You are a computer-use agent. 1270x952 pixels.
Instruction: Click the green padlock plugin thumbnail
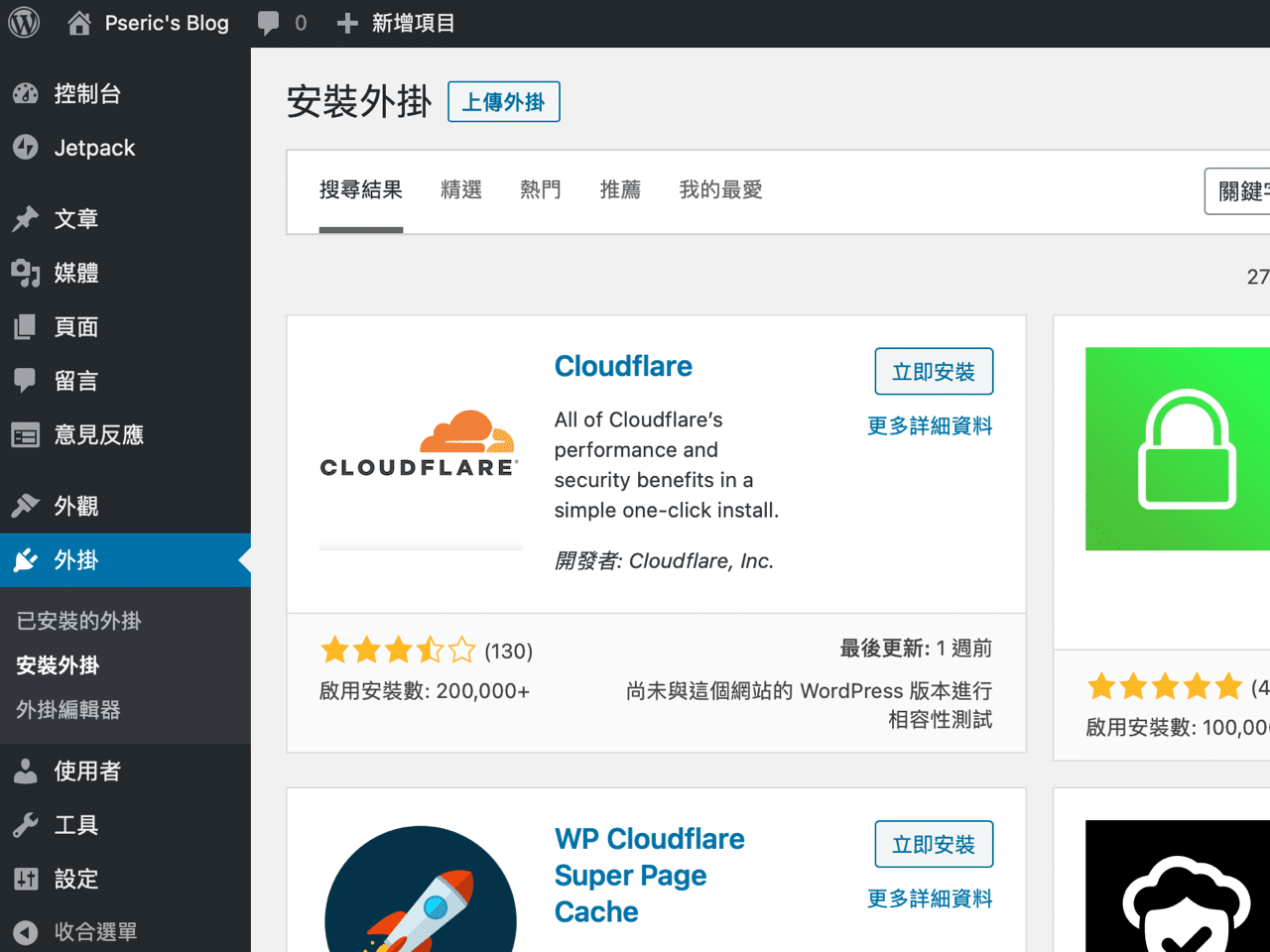pyautogui.click(x=1178, y=448)
